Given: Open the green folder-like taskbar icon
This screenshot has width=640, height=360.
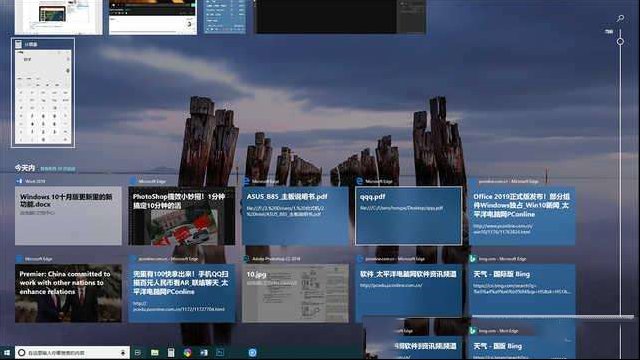Looking at the screenshot, I should tap(155, 352).
